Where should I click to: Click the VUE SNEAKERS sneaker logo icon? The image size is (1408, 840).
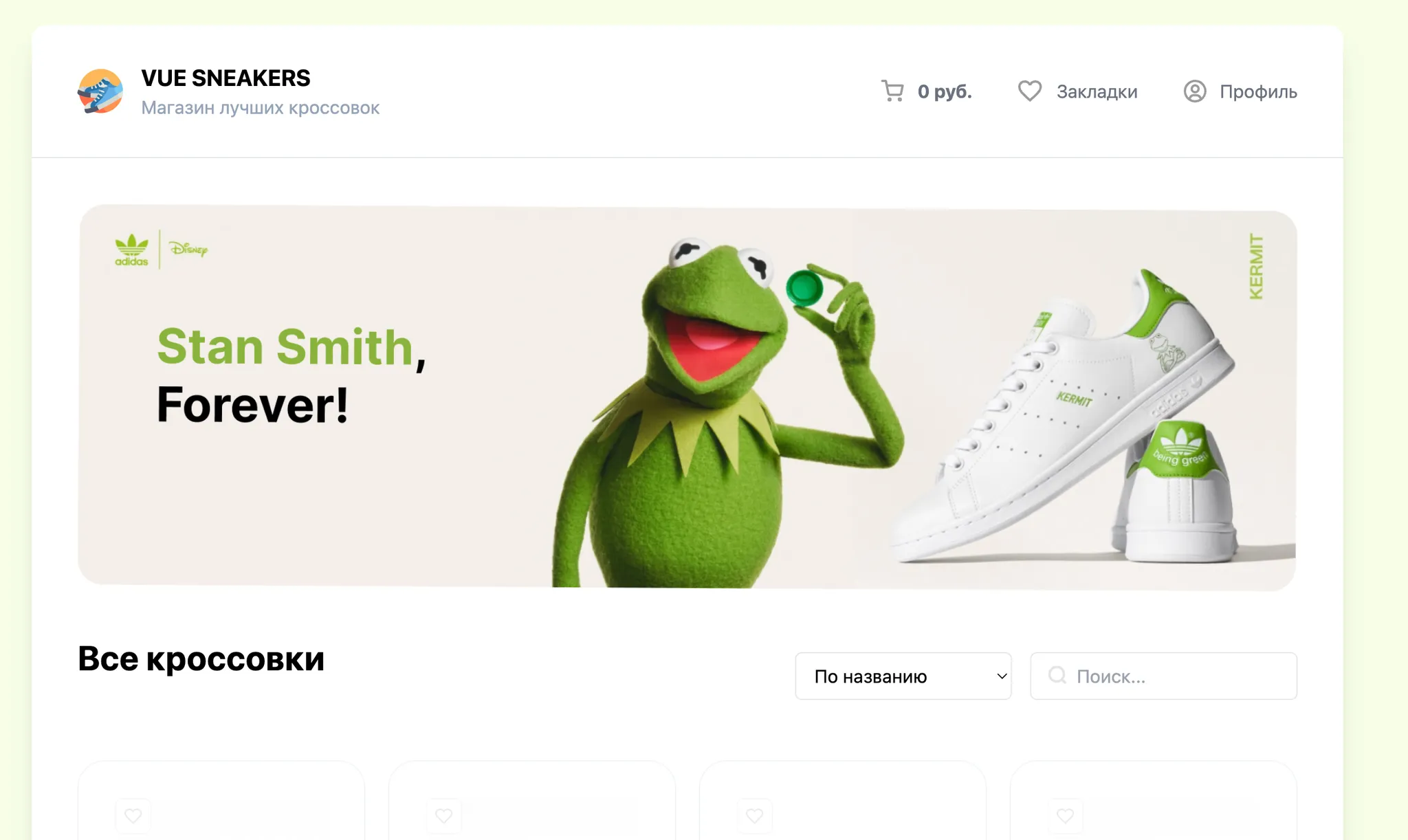[x=100, y=91]
